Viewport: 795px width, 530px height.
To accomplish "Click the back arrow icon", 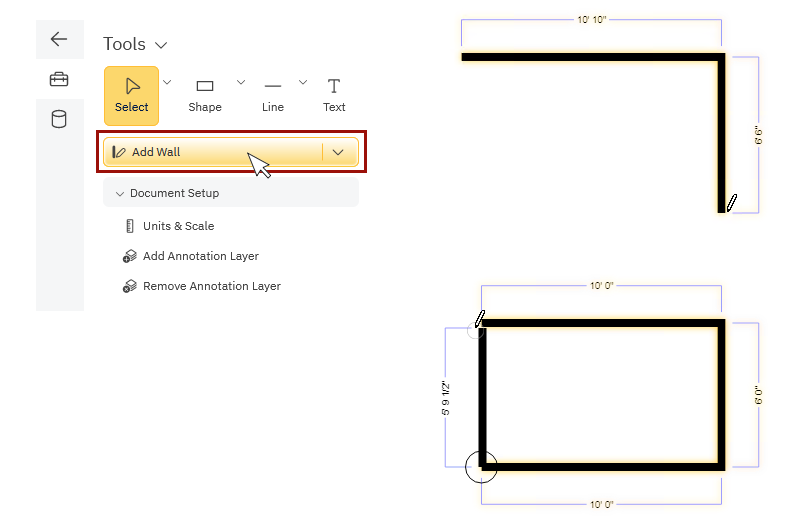I will pos(59,39).
